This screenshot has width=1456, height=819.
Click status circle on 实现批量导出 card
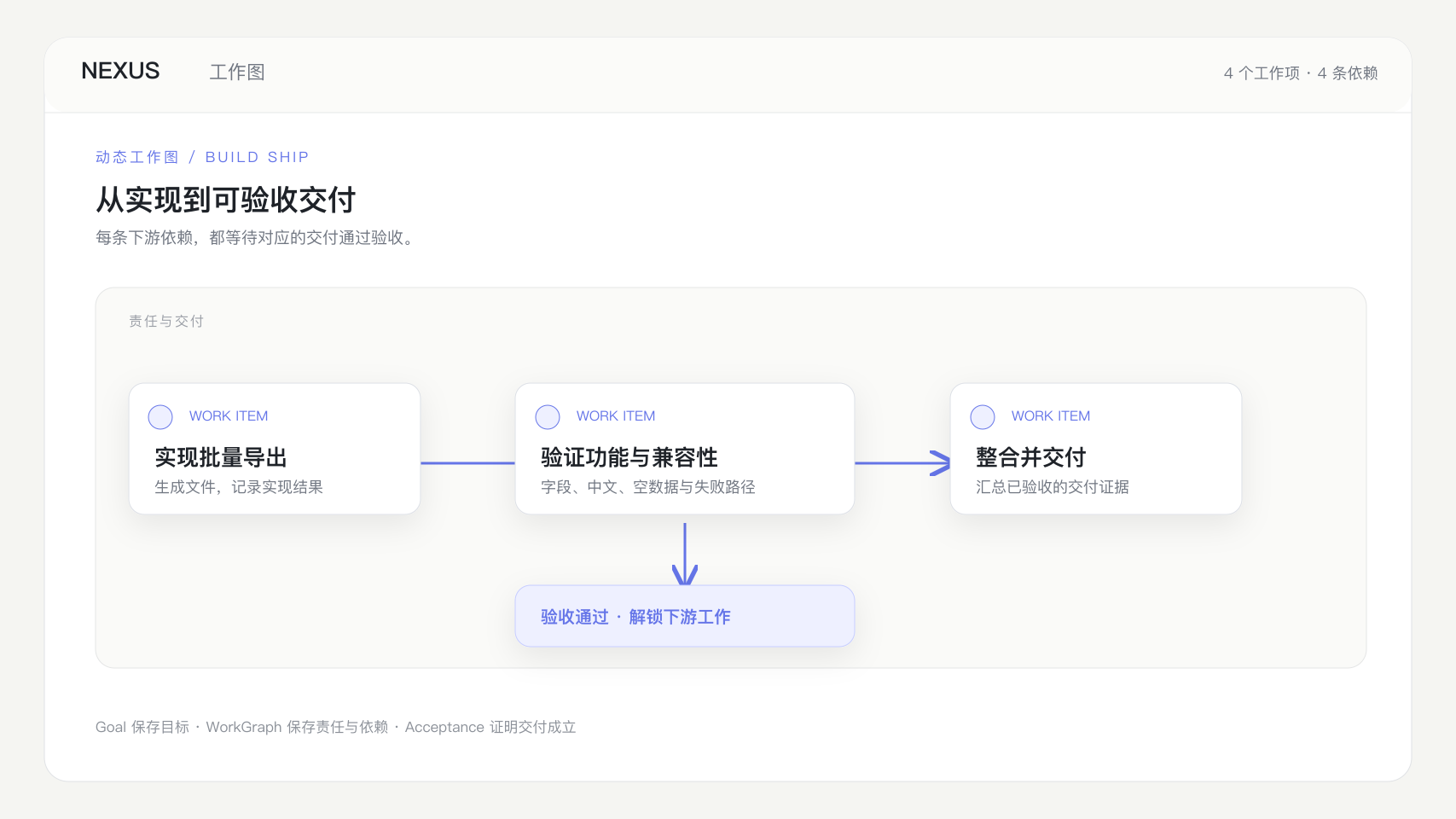point(160,416)
